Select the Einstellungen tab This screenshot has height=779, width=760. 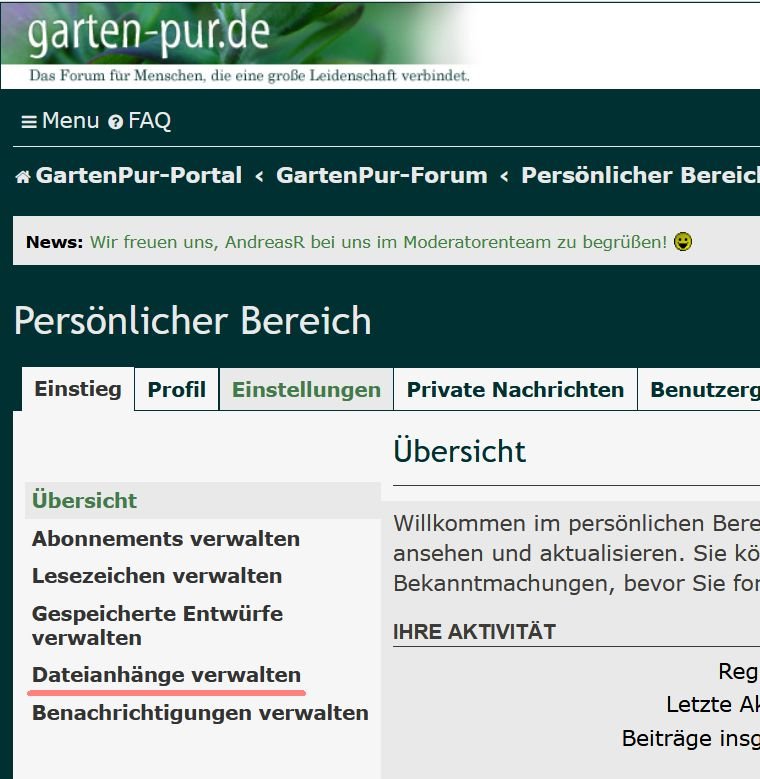pos(306,390)
